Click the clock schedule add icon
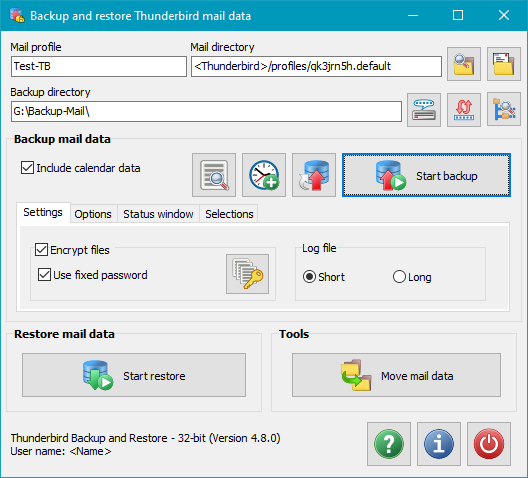Image resolution: width=528 pixels, height=478 pixels. coord(264,175)
